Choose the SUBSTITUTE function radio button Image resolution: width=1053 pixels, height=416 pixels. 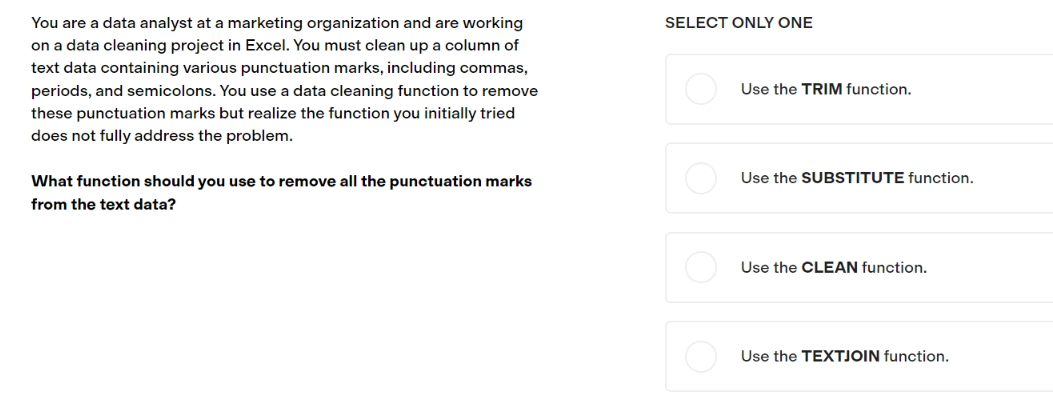(700, 178)
